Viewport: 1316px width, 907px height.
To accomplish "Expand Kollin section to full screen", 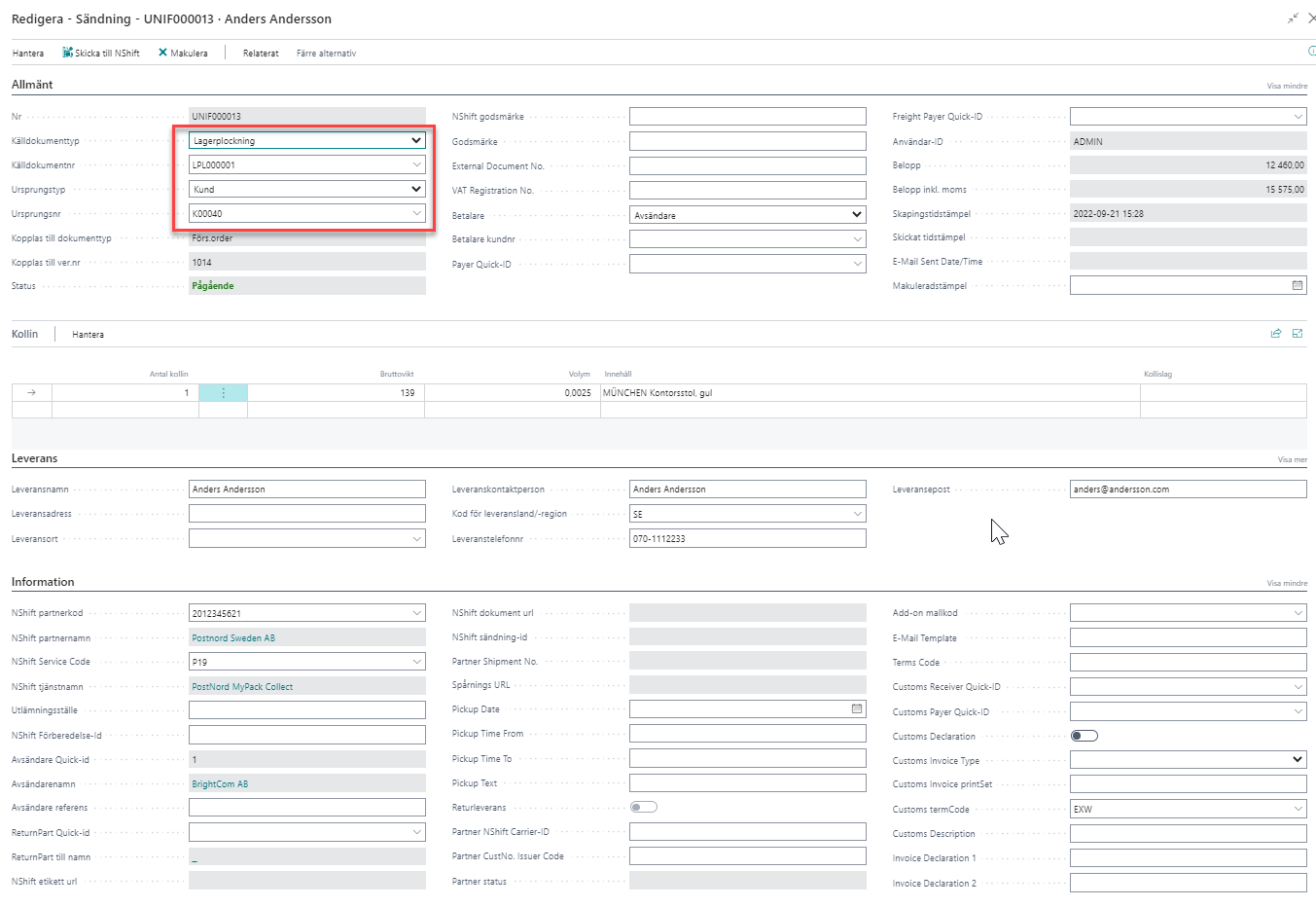I will (x=1297, y=334).
